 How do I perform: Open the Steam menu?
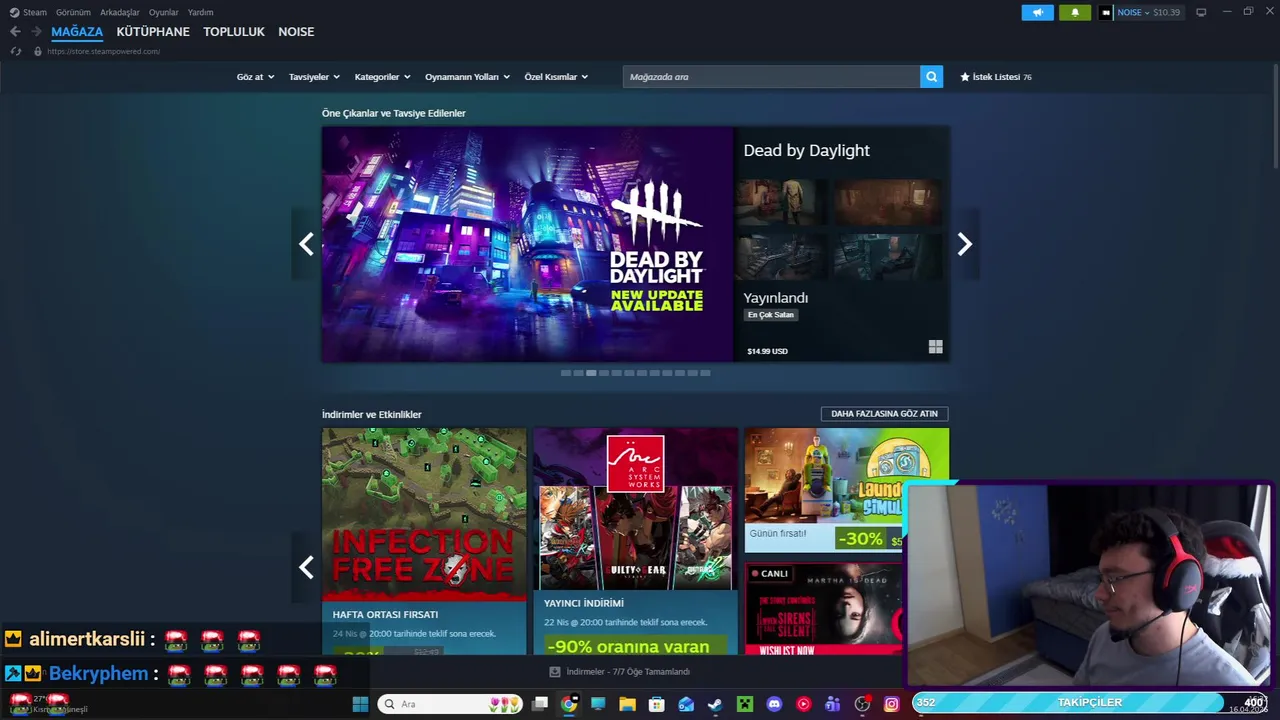point(28,12)
